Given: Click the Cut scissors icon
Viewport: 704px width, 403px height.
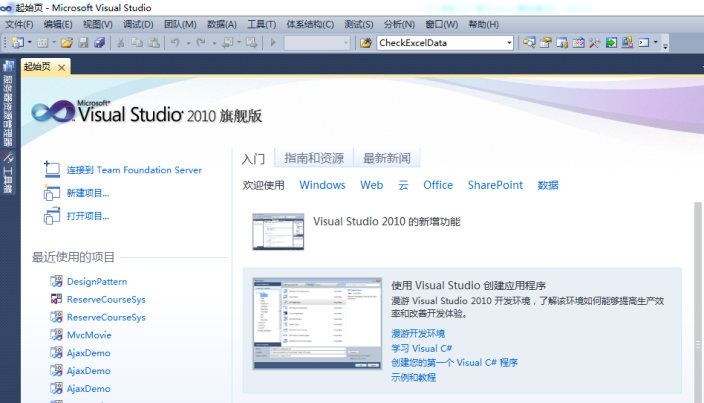Looking at the screenshot, I should [x=120, y=43].
